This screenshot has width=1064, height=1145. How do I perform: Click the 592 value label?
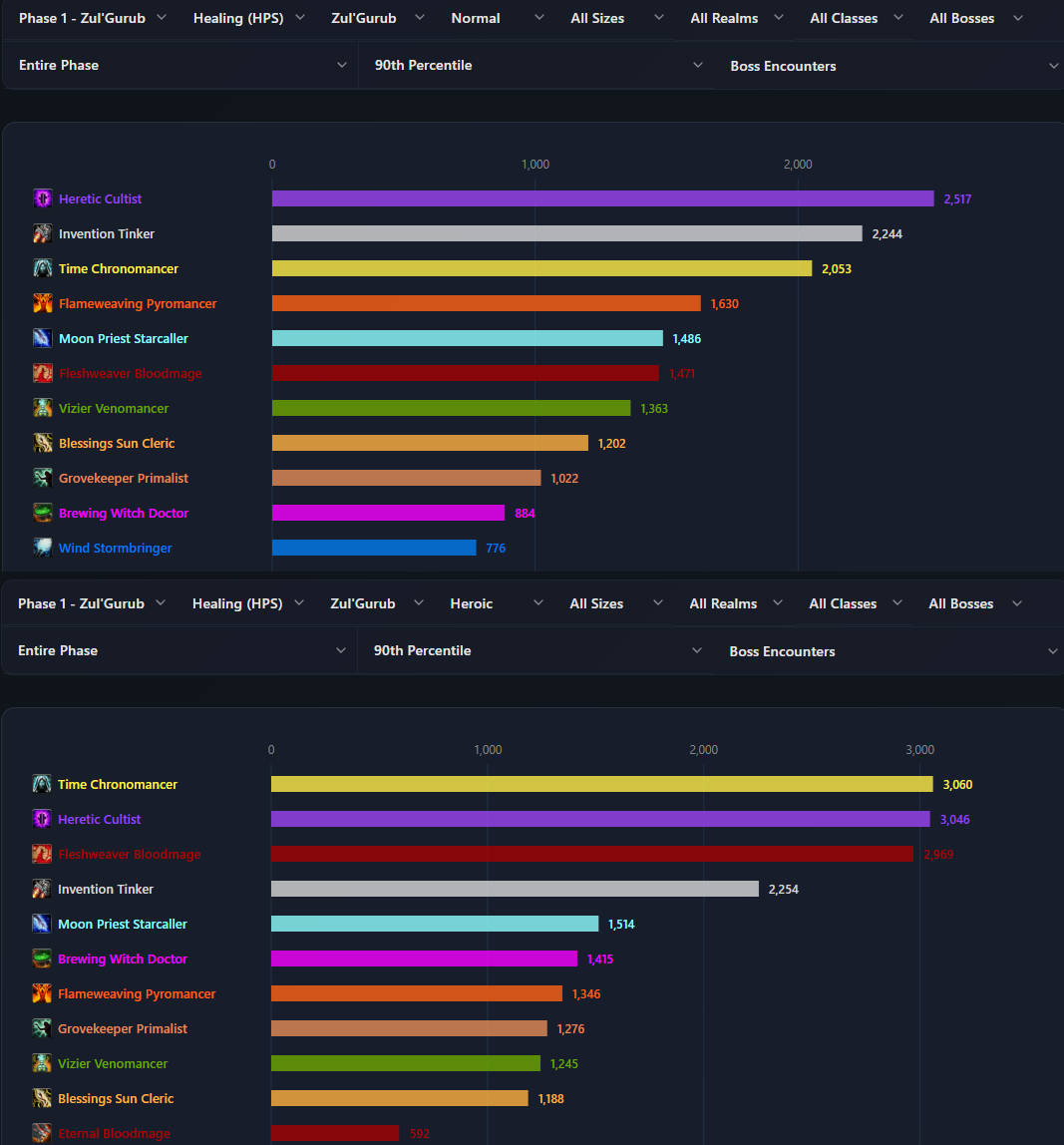click(420, 1133)
